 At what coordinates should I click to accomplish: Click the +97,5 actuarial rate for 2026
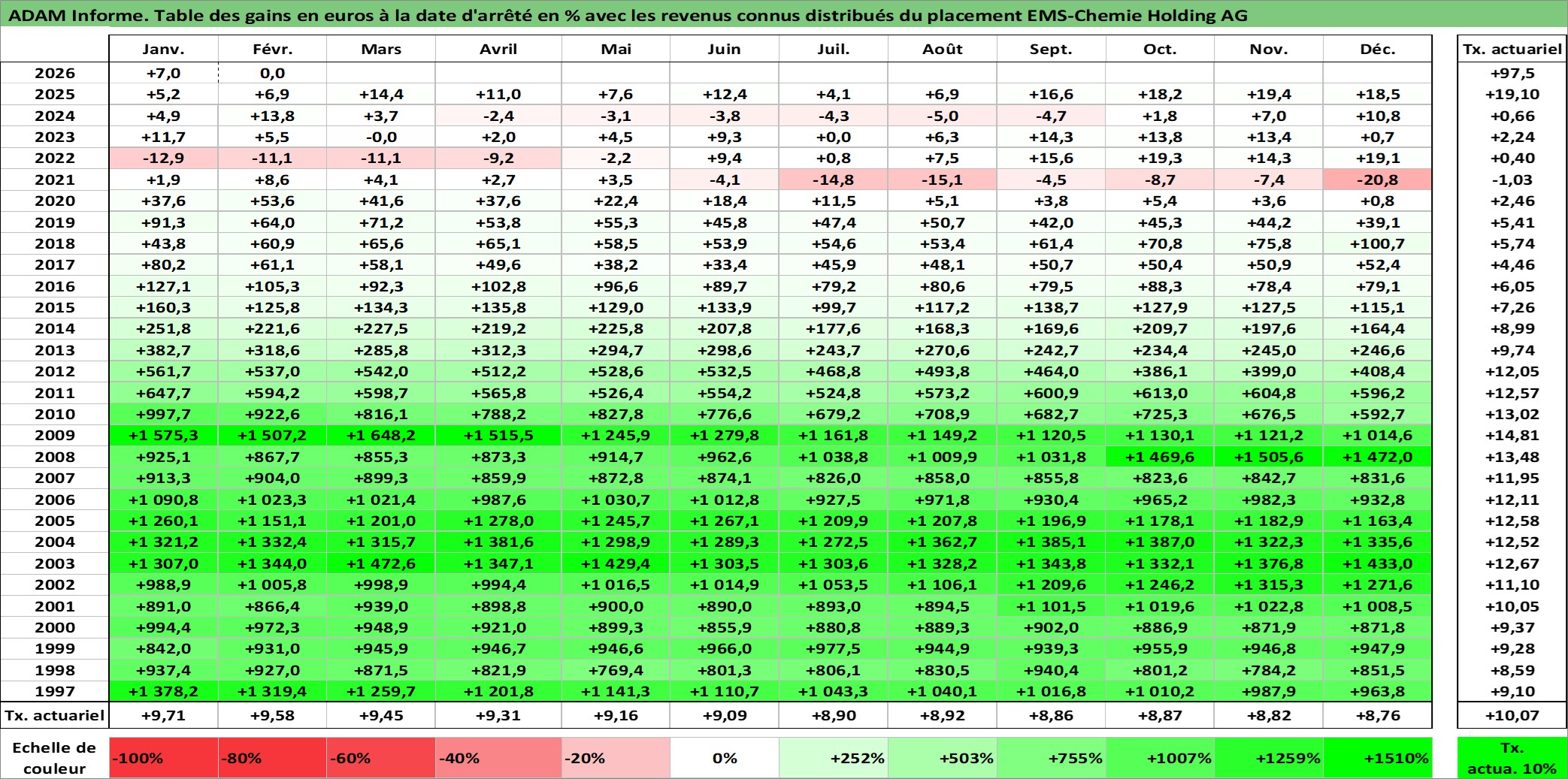click(x=1512, y=73)
